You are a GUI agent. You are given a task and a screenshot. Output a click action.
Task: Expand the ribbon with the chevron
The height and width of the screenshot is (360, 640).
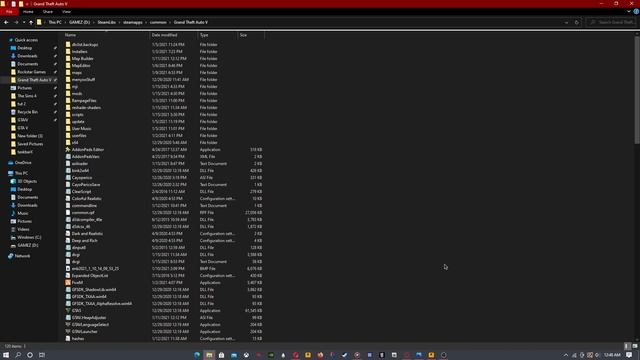pos(629,12)
